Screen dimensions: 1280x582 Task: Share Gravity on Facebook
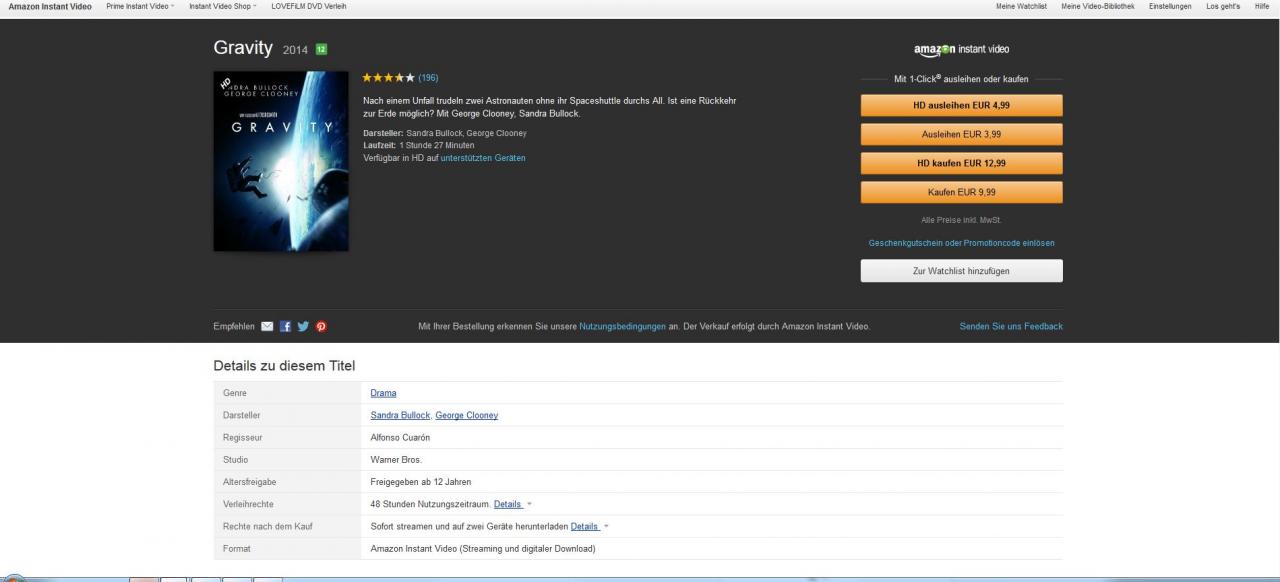285,326
